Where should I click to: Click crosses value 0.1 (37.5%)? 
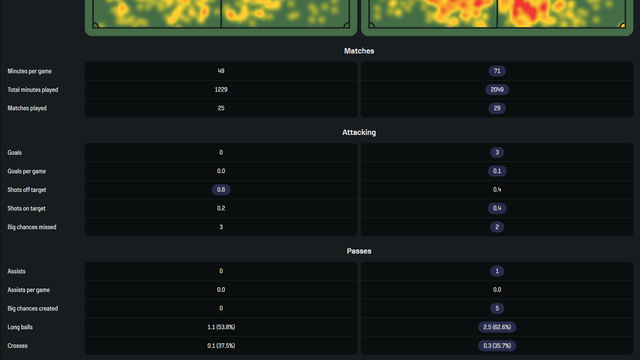[x=221, y=346]
